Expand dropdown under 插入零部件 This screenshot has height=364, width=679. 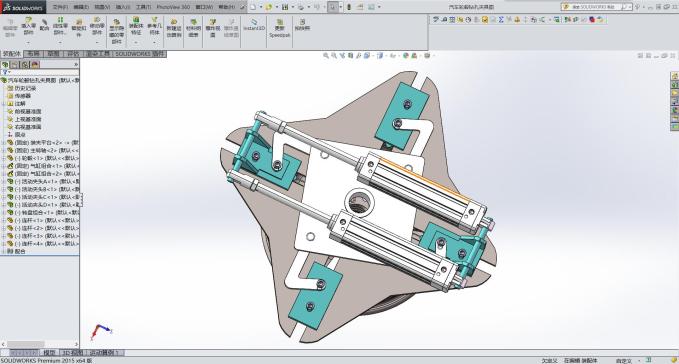pos(28,42)
